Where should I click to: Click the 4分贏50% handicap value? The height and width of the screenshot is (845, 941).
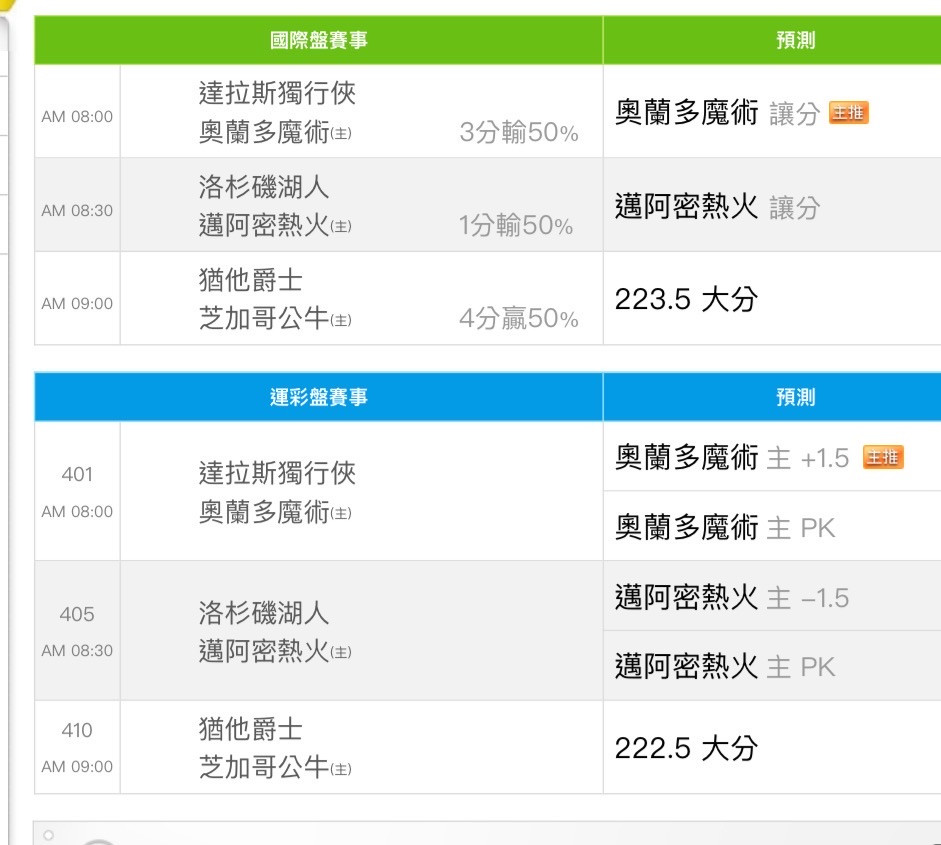click(x=519, y=319)
